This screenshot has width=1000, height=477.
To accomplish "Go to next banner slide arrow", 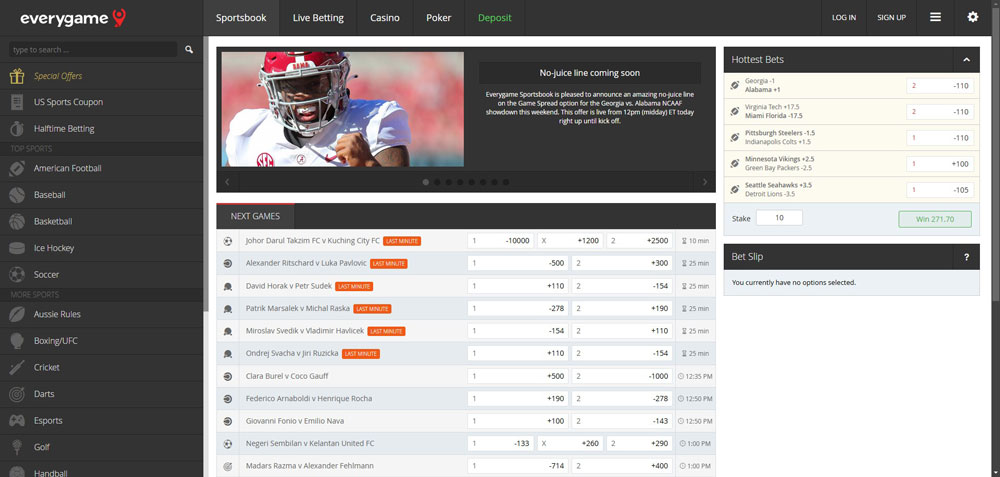I will pyautogui.click(x=705, y=182).
